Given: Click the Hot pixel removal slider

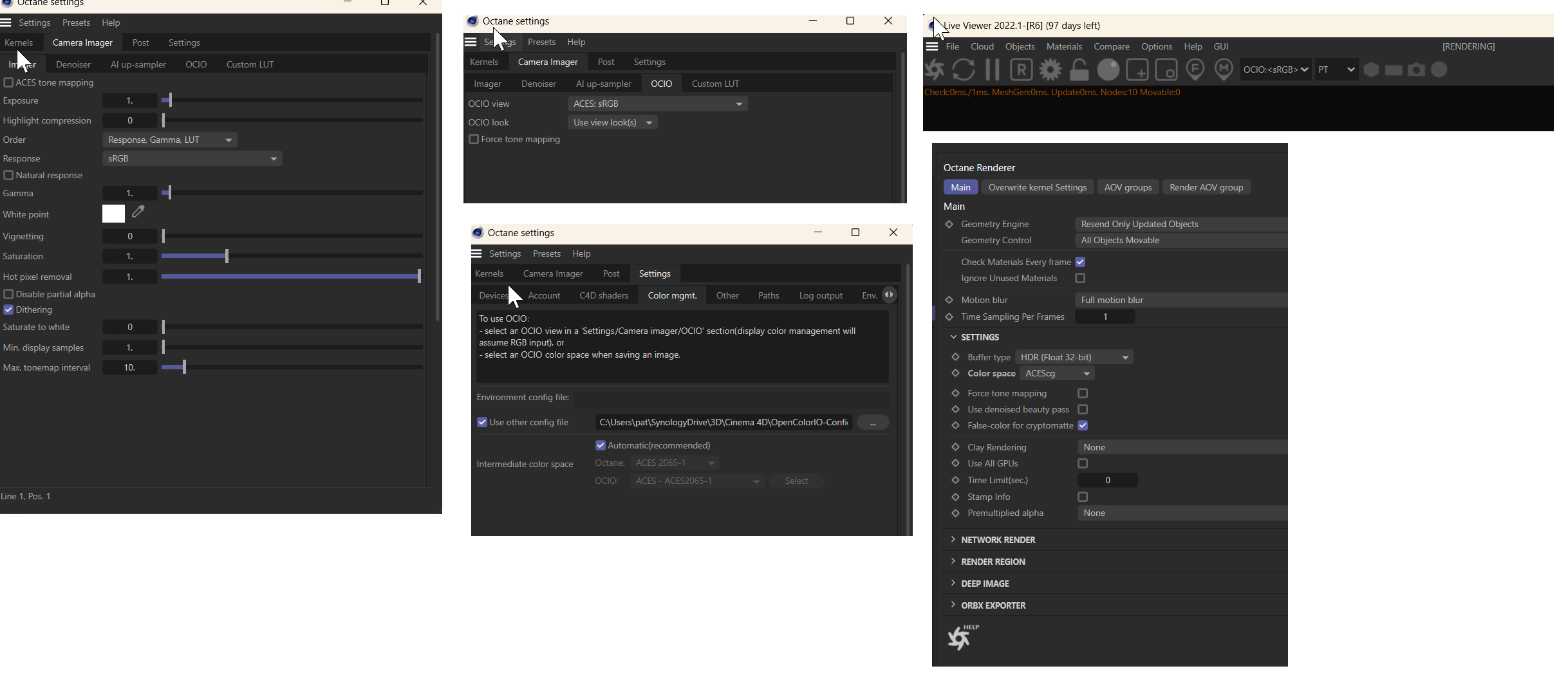Looking at the screenshot, I should point(292,277).
